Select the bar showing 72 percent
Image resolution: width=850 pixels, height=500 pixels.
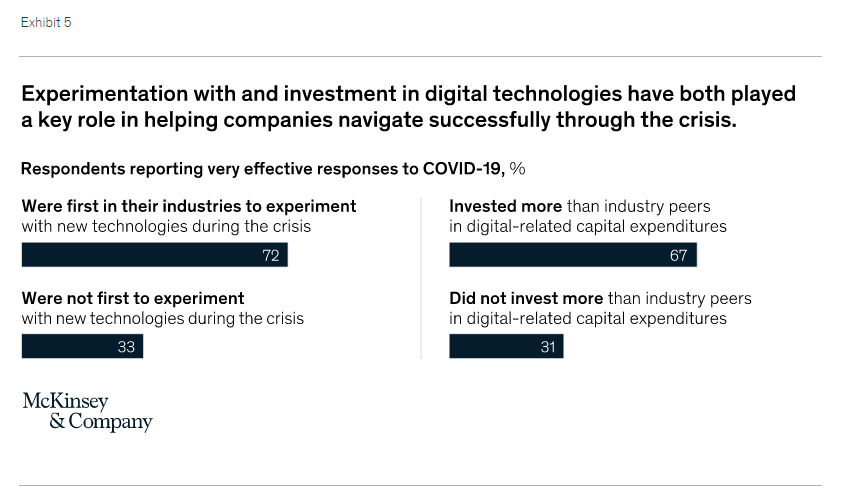(x=154, y=255)
